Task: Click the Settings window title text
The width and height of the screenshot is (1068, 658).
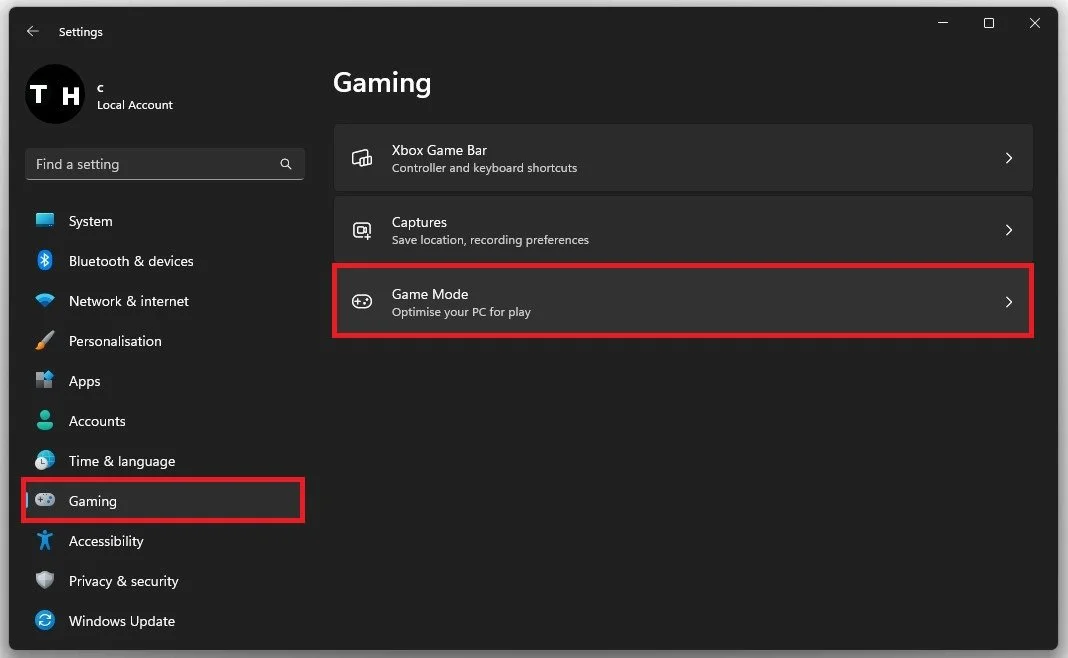Action: click(80, 32)
